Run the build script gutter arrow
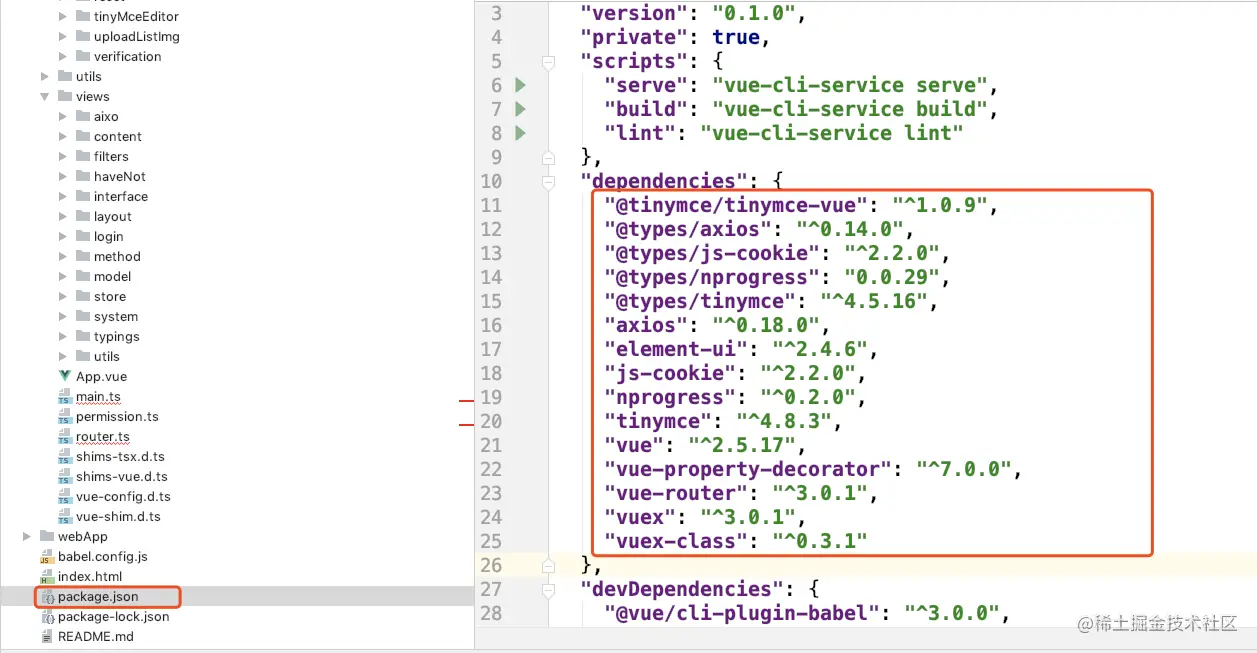 coord(520,109)
